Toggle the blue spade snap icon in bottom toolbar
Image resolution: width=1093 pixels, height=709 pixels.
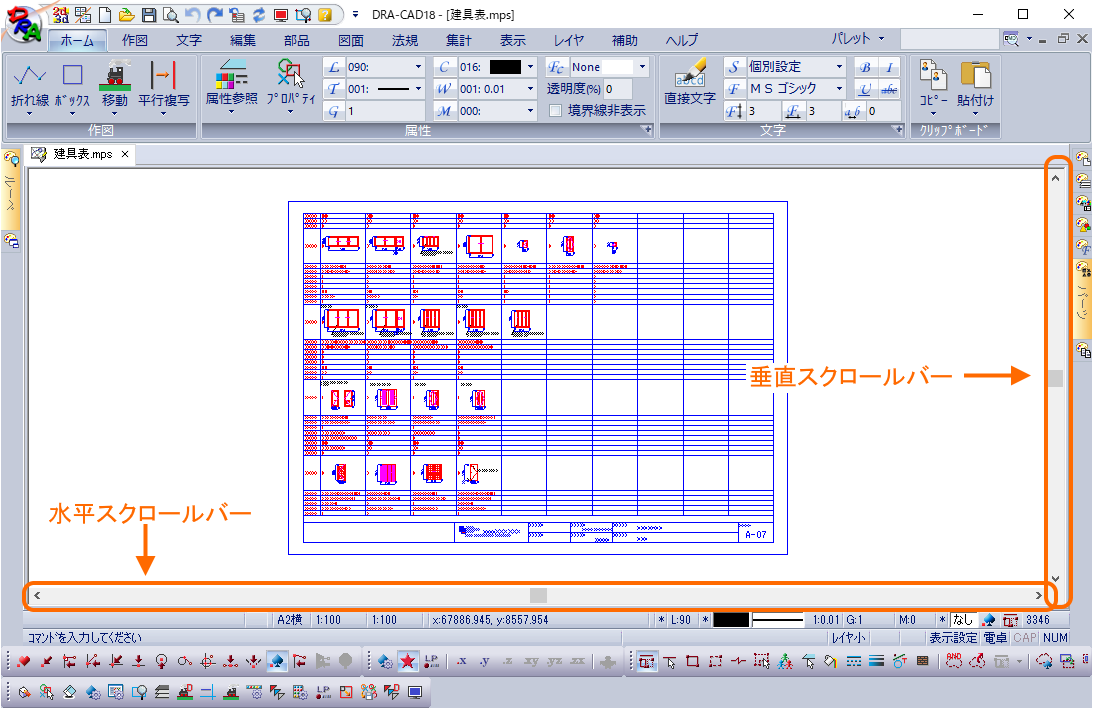click(x=277, y=661)
